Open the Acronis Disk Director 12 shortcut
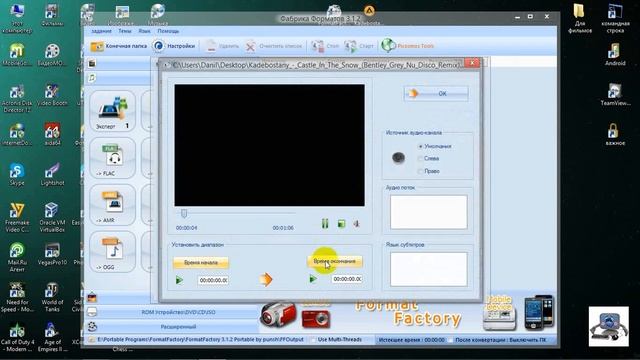This screenshot has width=640, height=360. coord(17,98)
